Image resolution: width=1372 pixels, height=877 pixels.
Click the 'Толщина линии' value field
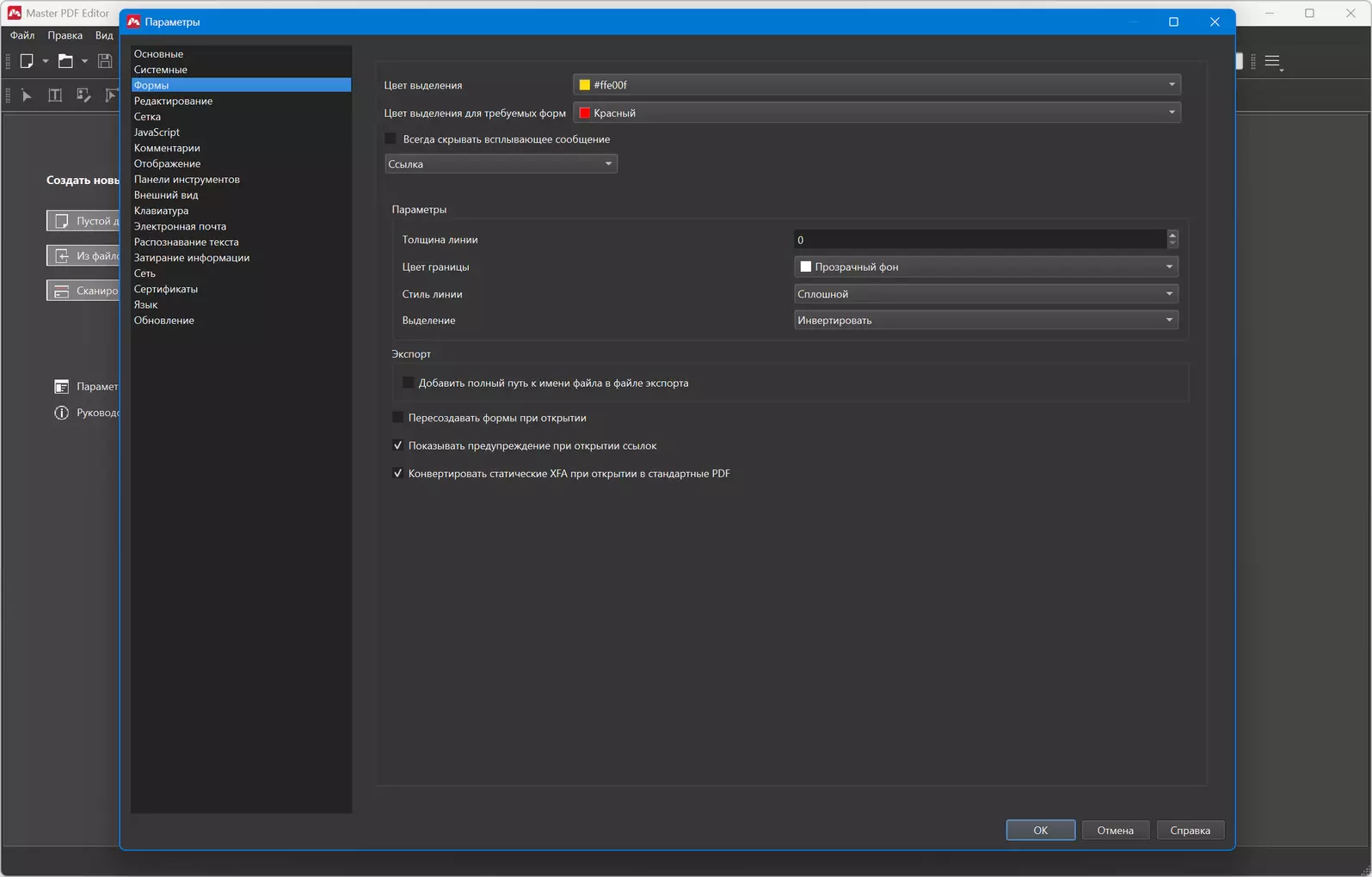click(x=980, y=240)
